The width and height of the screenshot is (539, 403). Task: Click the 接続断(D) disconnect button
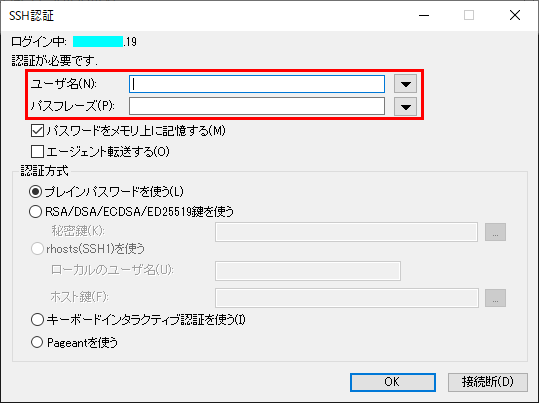tap(487, 382)
